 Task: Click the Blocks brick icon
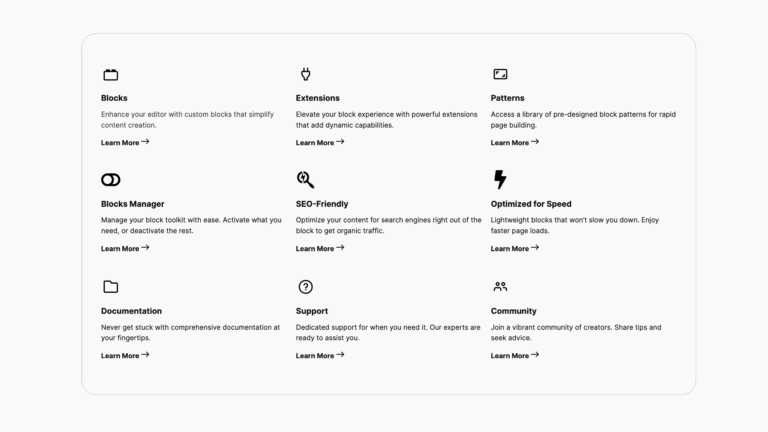coord(111,74)
